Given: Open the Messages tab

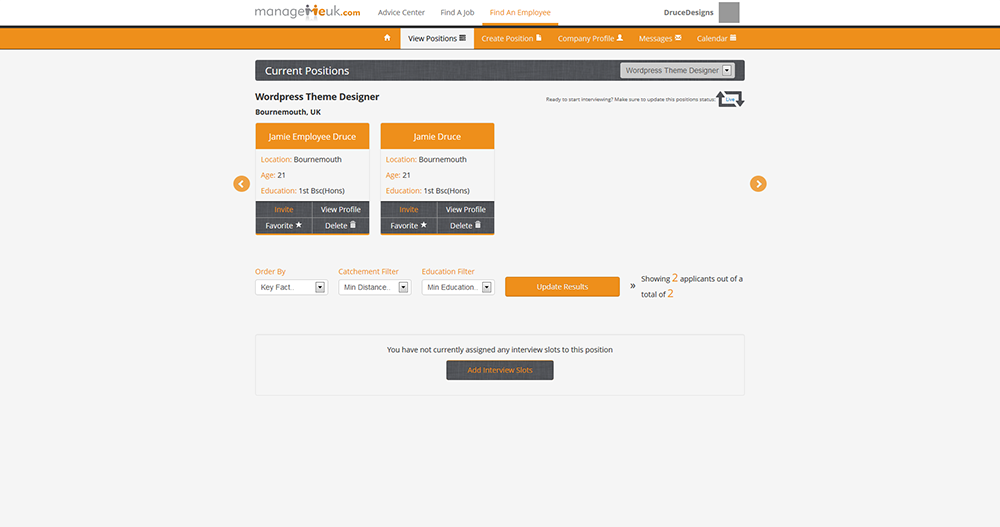Looking at the screenshot, I should coord(660,38).
